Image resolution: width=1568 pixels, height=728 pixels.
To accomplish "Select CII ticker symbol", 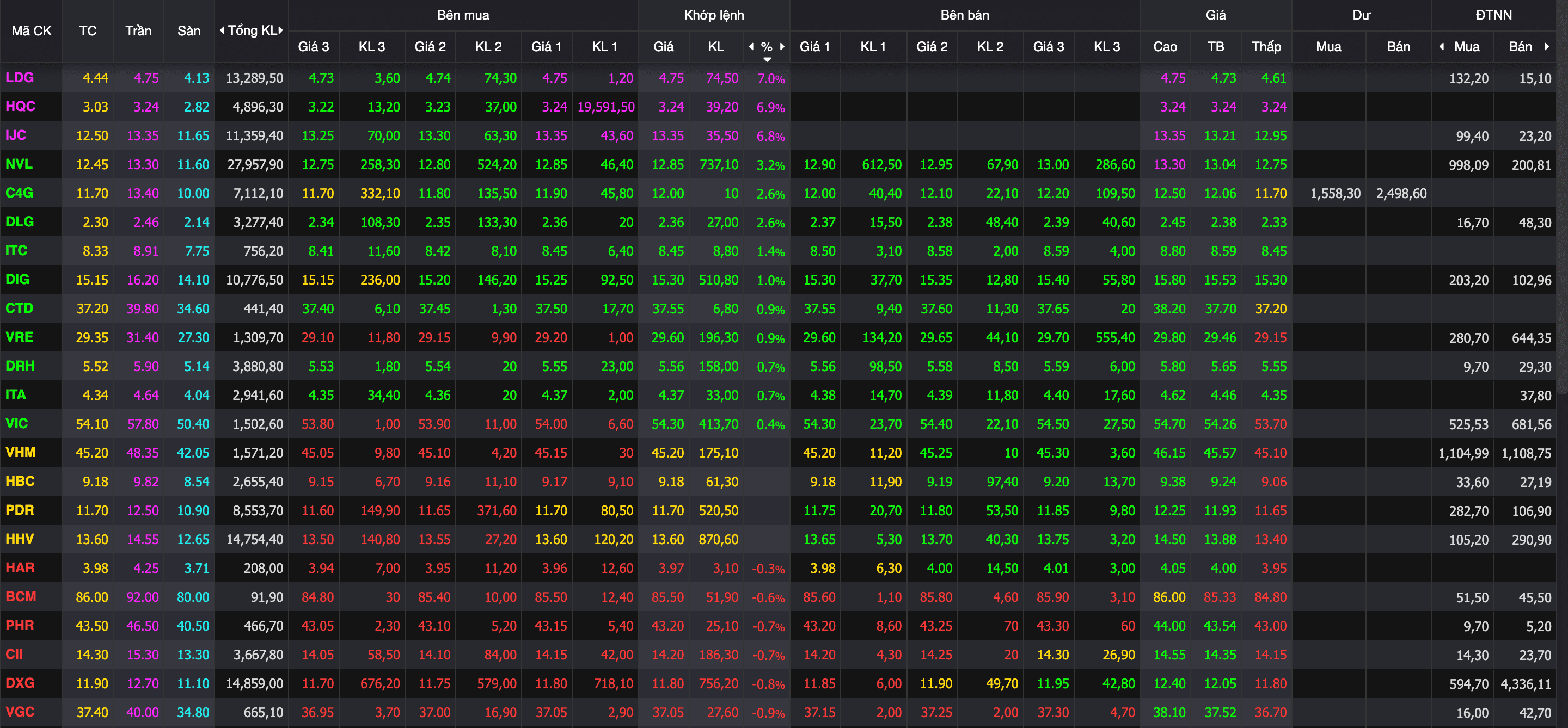I will (14, 654).
